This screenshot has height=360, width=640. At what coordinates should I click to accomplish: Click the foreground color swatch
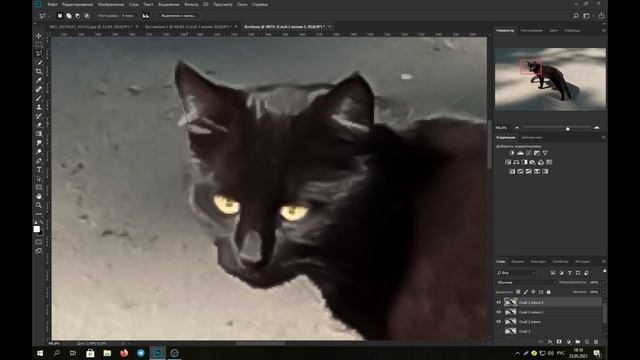[37, 229]
